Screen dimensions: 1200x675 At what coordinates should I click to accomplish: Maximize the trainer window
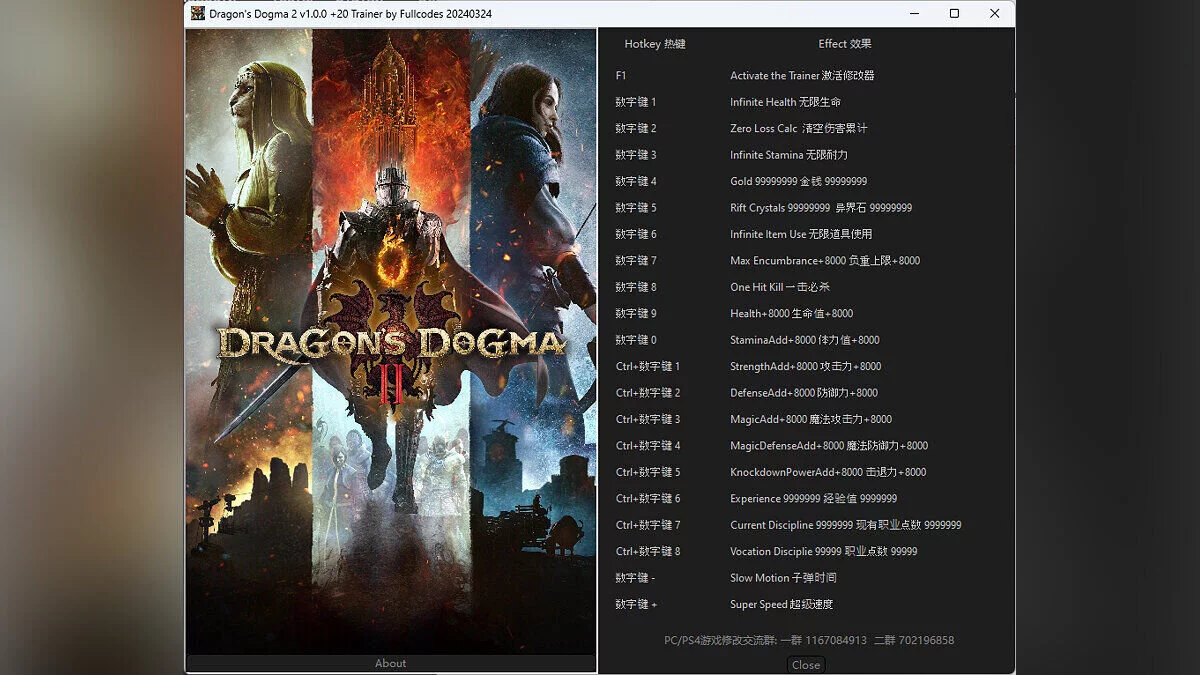click(x=954, y=13)
